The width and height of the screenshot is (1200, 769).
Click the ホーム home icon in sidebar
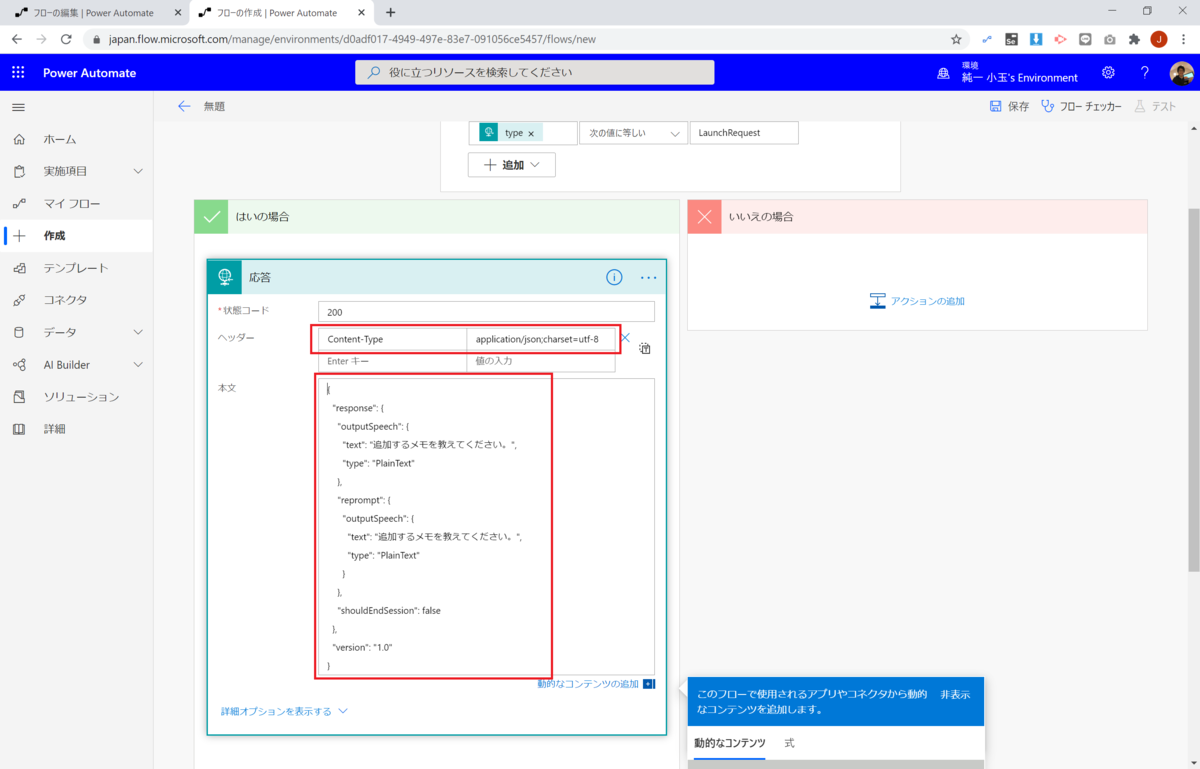19,139
